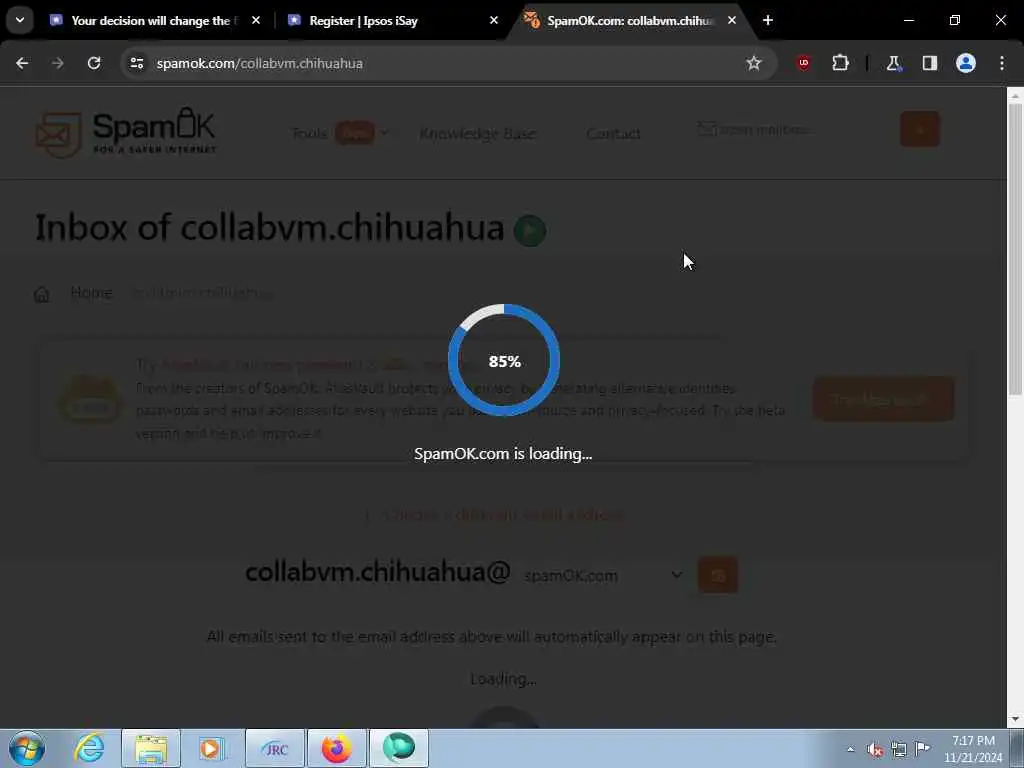Open the Action Center flag icon
This screenshot has width=1024, height=768.
[922, 748]
